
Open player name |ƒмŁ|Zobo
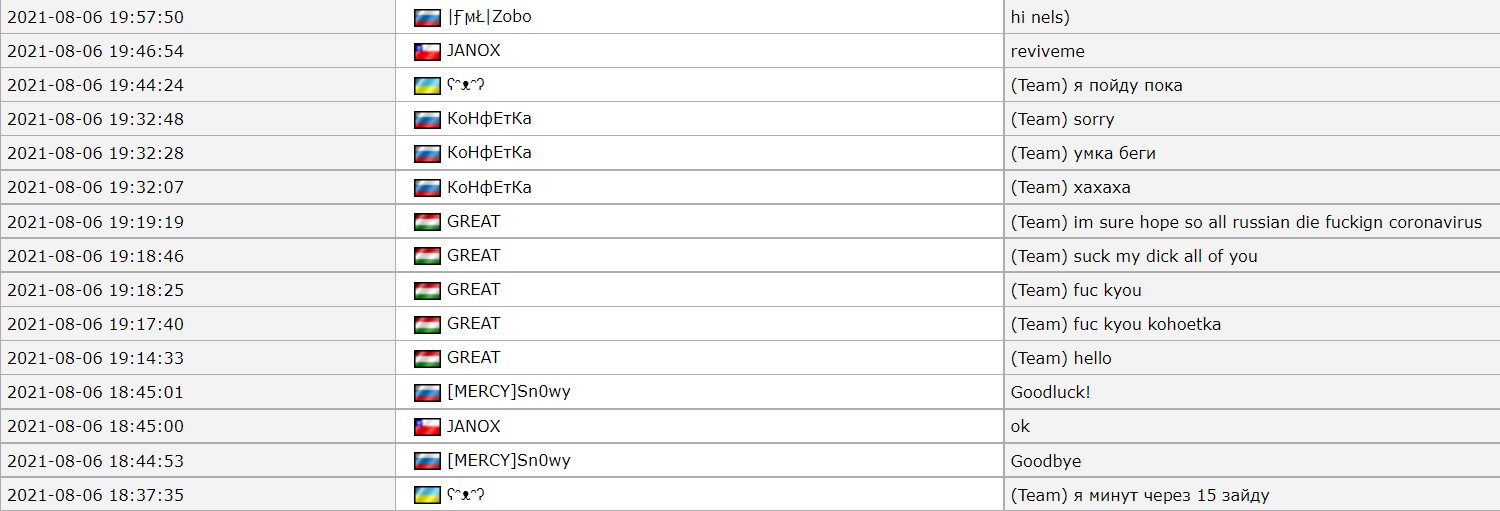[489, 17]
